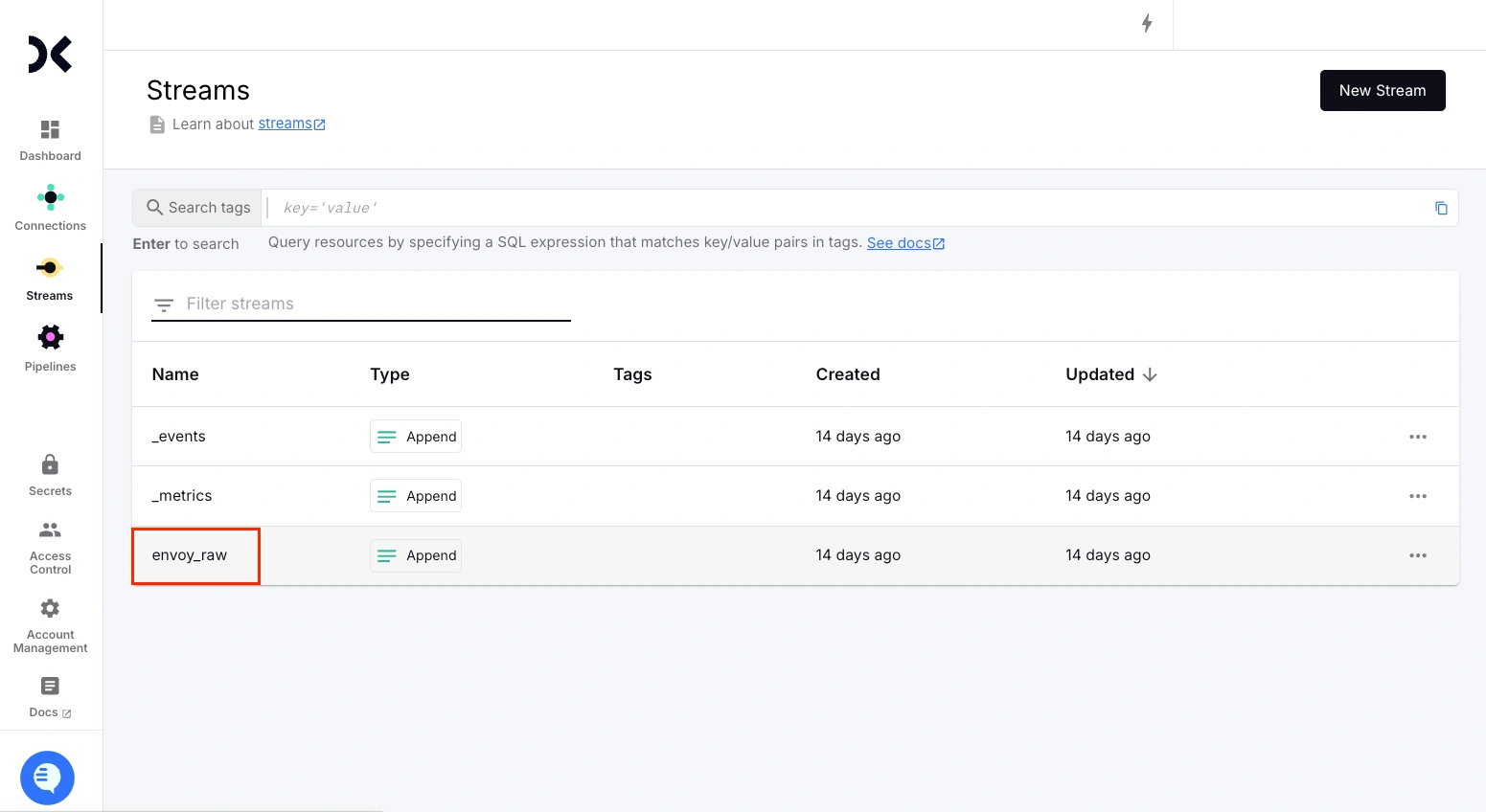Open more options for _events row
This screenshot has height=812, width=1486.
(x=1418, y=437)
